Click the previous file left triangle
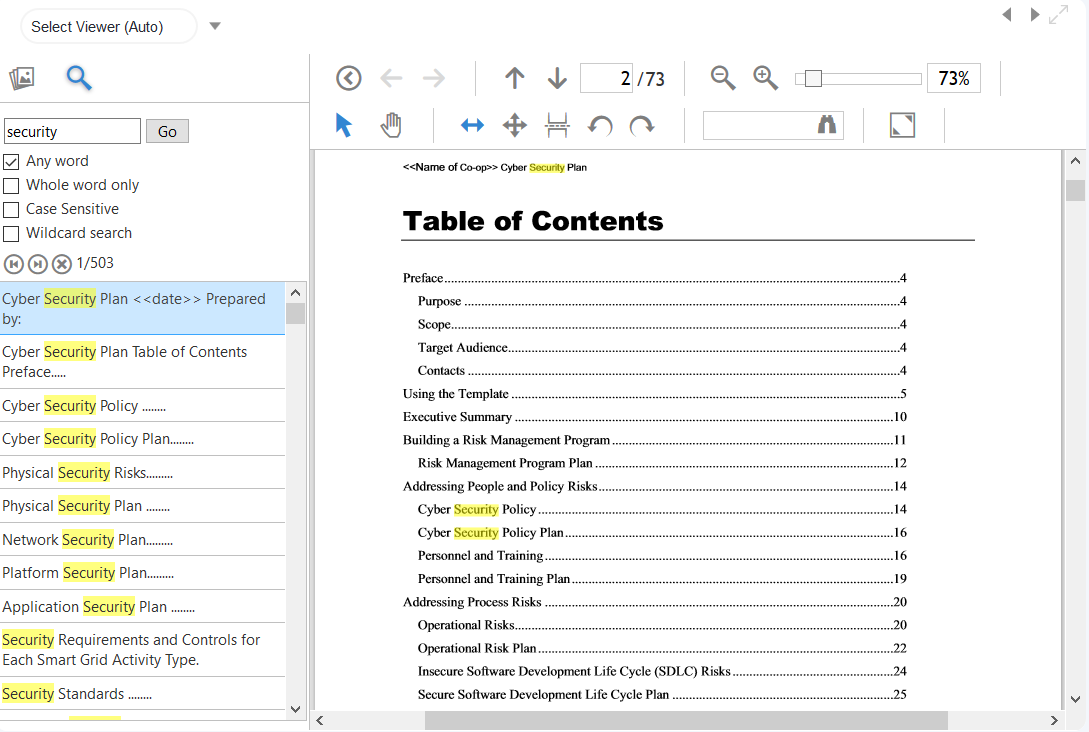 pyautogui.click(x=1006, y=15)
